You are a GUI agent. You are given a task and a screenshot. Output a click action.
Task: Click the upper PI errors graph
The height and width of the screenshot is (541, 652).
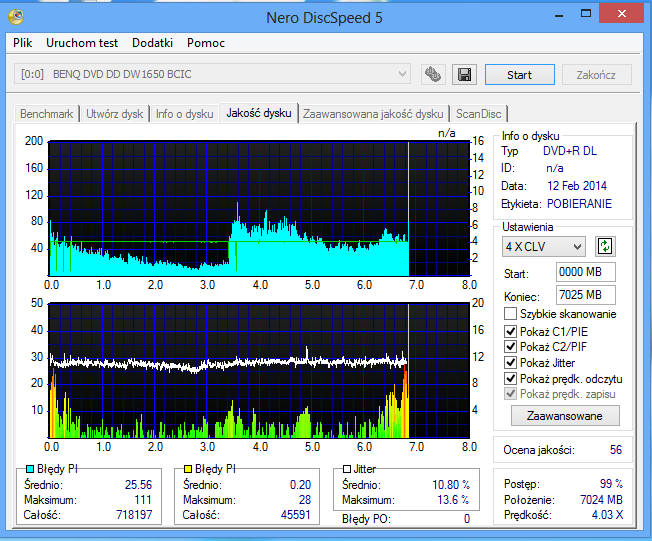point(259,208)
